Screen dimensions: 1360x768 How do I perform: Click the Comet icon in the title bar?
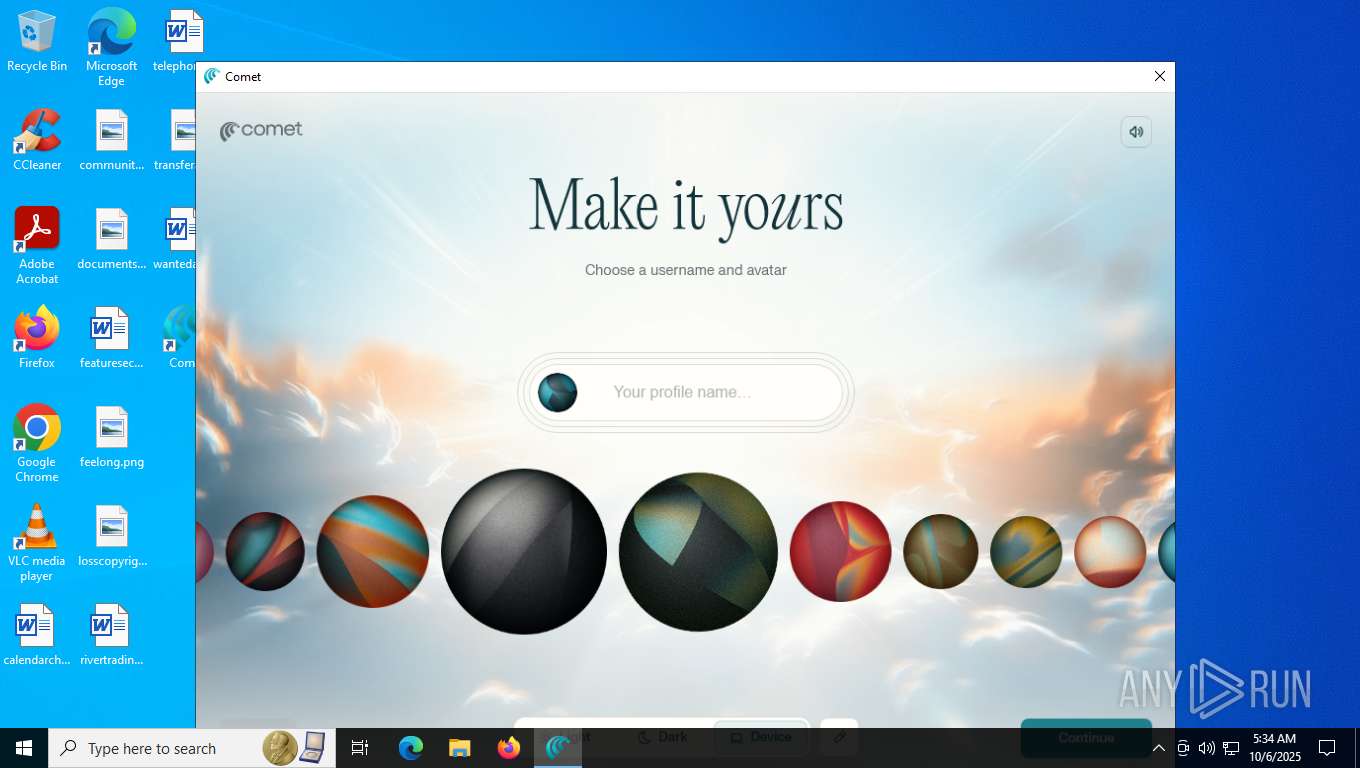(x=211, y=76)
